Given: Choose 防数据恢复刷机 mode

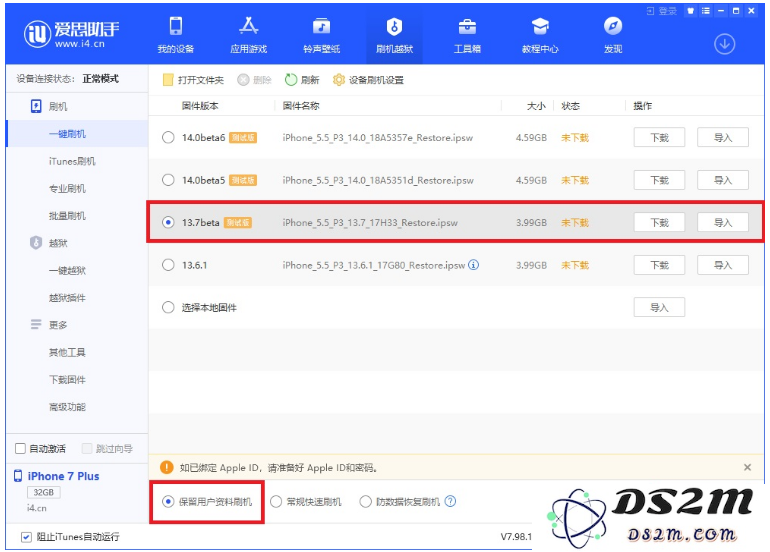Looking at the screenshot, I should click(365, 501).
